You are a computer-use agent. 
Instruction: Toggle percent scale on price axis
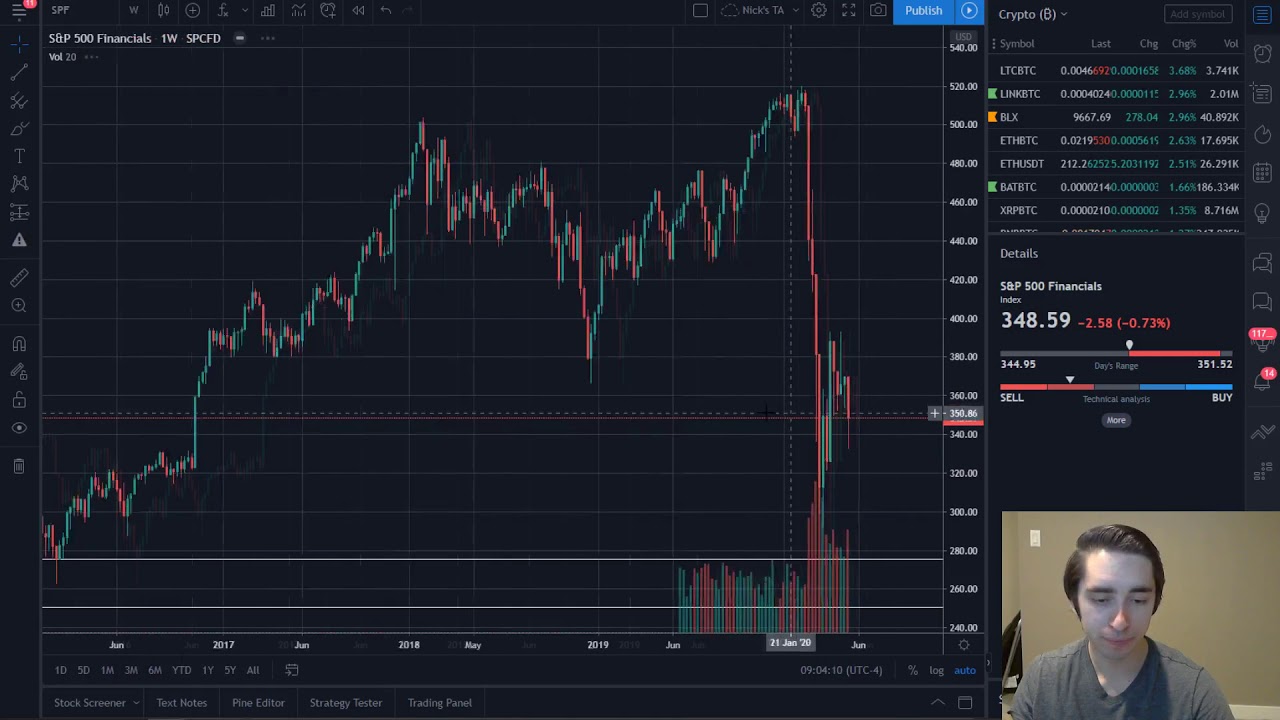tap(912, 670)
